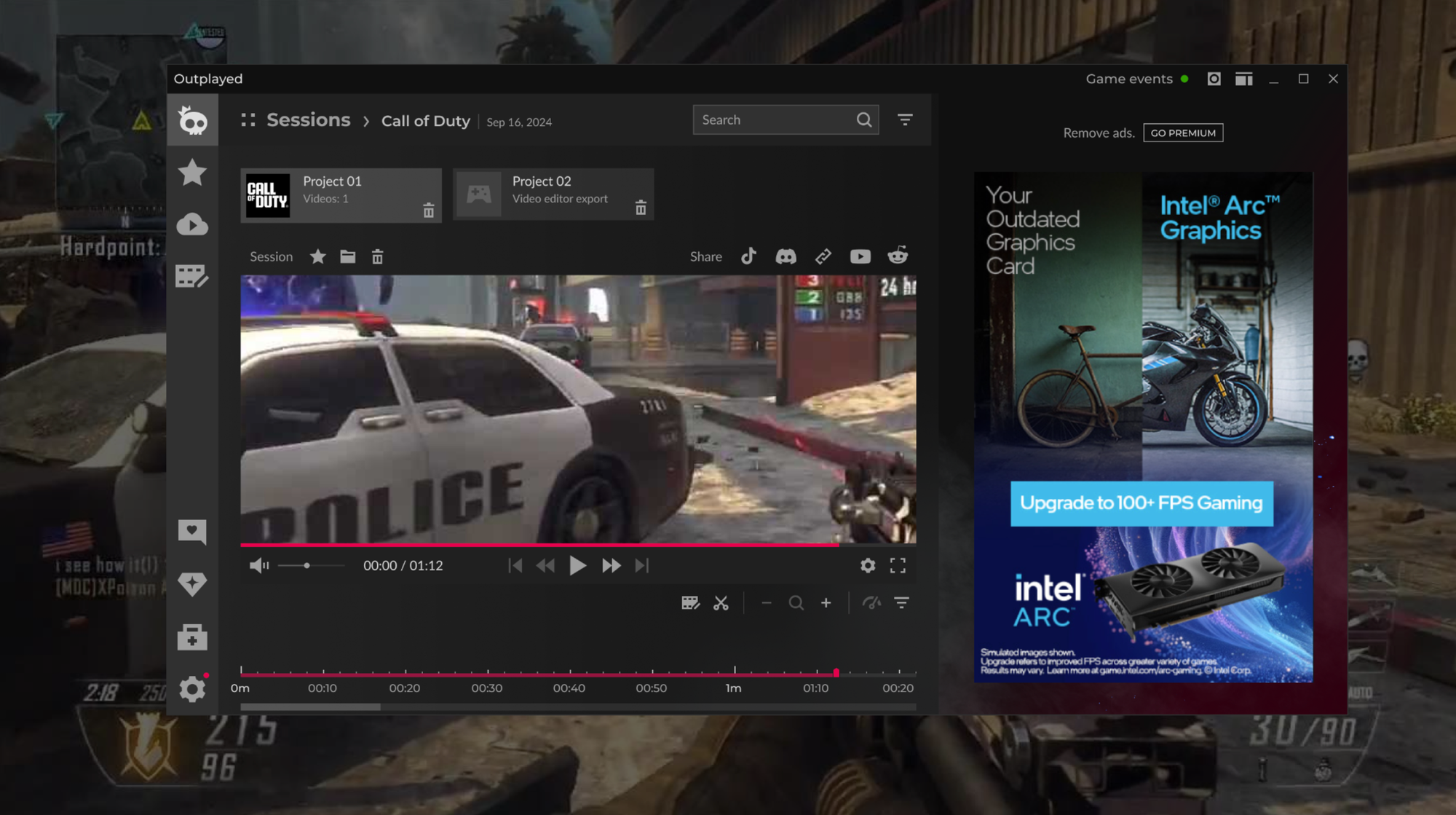The image size is (1456, 815).
Task: Mute the video volume
Action: pyautogui.click(x=258, y=566)
